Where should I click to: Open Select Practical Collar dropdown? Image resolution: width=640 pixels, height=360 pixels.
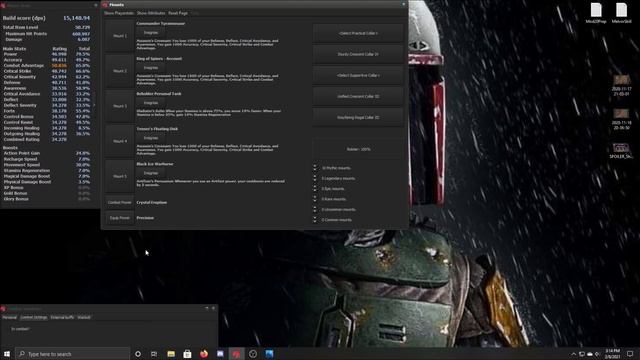coord(358,33)
